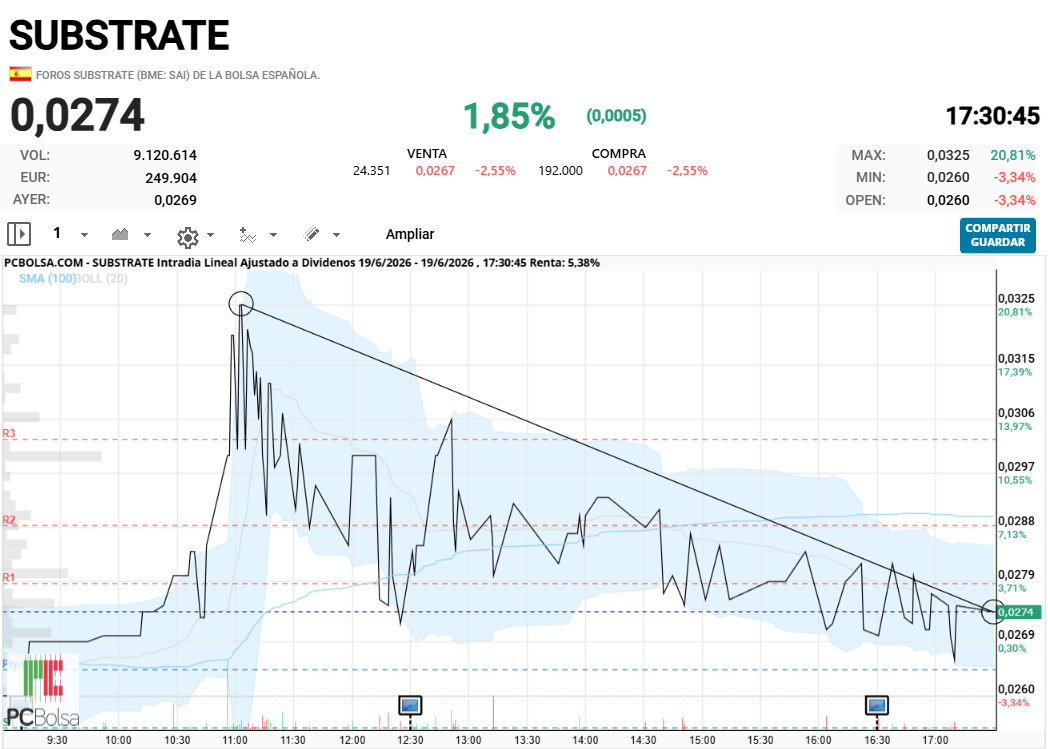This screenshot has width=1048, height=749.
Task: Click the COMPARTIR GUARDAR button
Action: [x=997, y=235]
